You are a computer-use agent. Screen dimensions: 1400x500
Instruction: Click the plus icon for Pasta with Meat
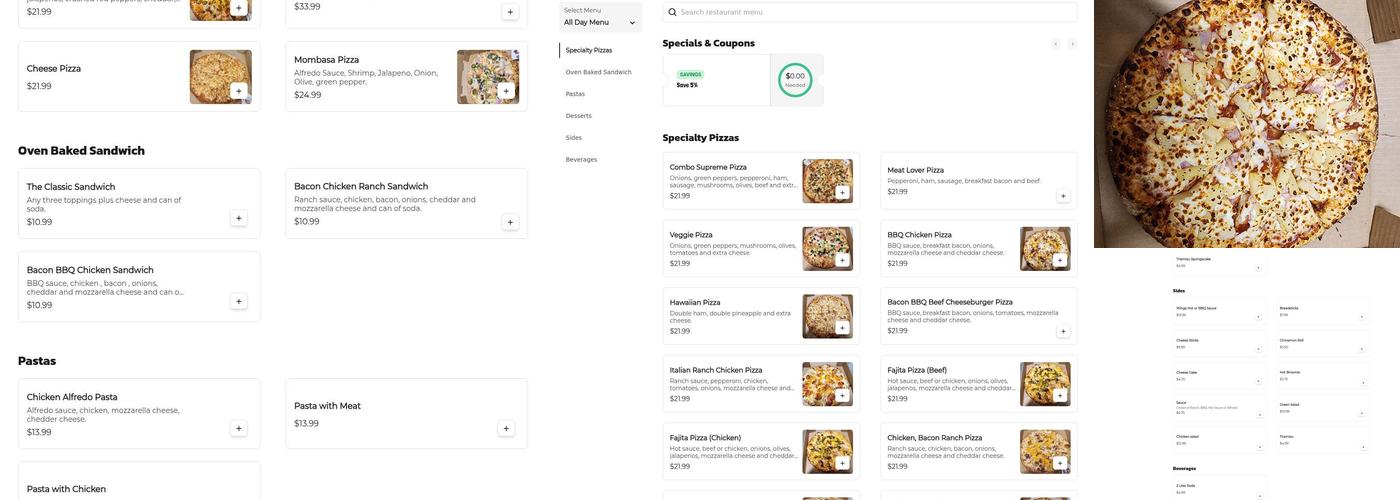pyautogui.click(x=506, y=428)
